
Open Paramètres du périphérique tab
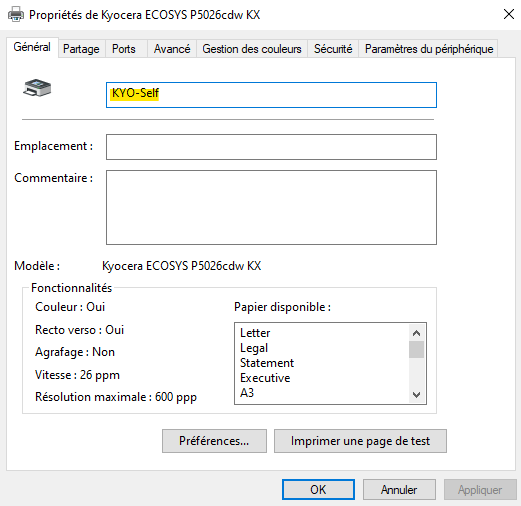[429, 49]
